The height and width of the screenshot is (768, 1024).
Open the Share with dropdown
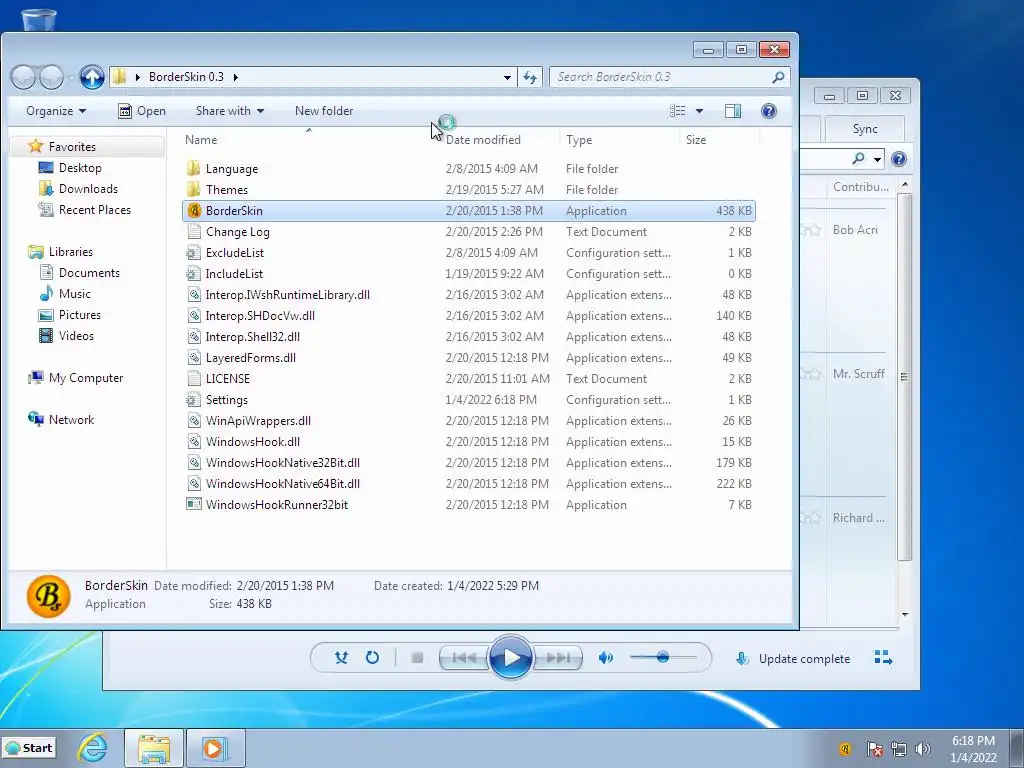tap(230, 111)
